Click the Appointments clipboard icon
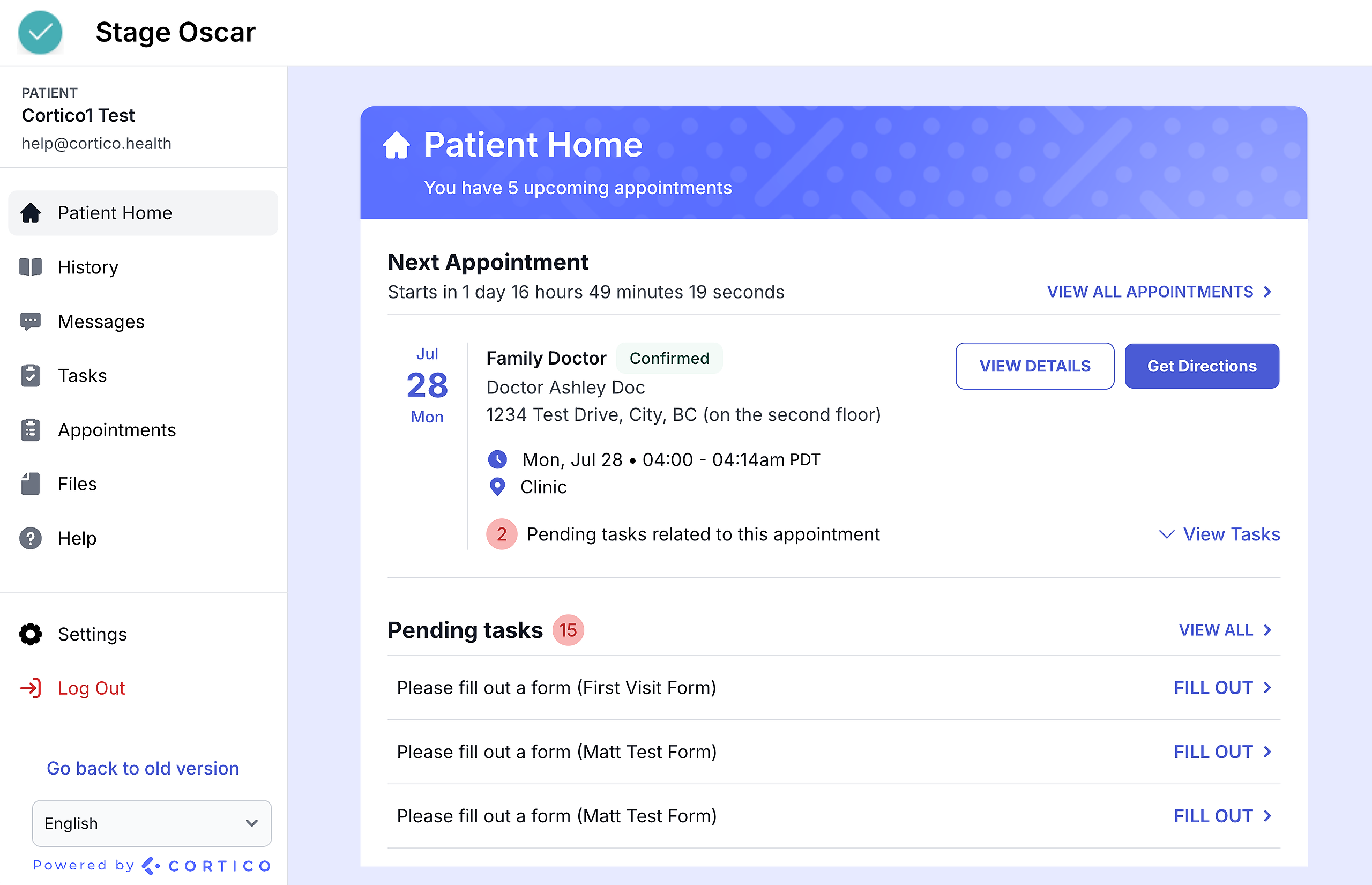Image resolution: width=1372 pixels, height=885 pixels. [31, 430]
